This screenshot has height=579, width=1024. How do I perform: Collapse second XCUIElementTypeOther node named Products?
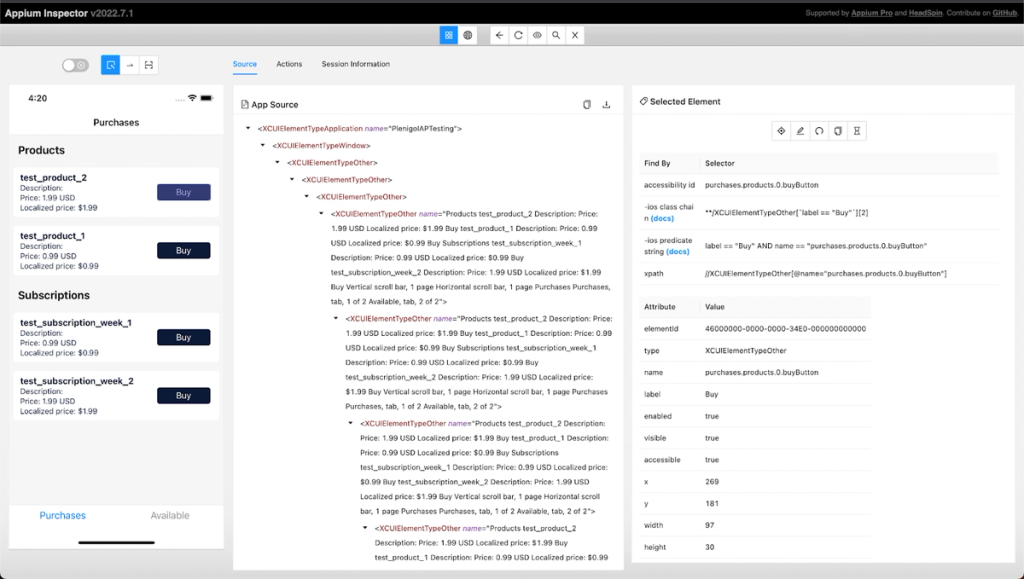(336, 319)
